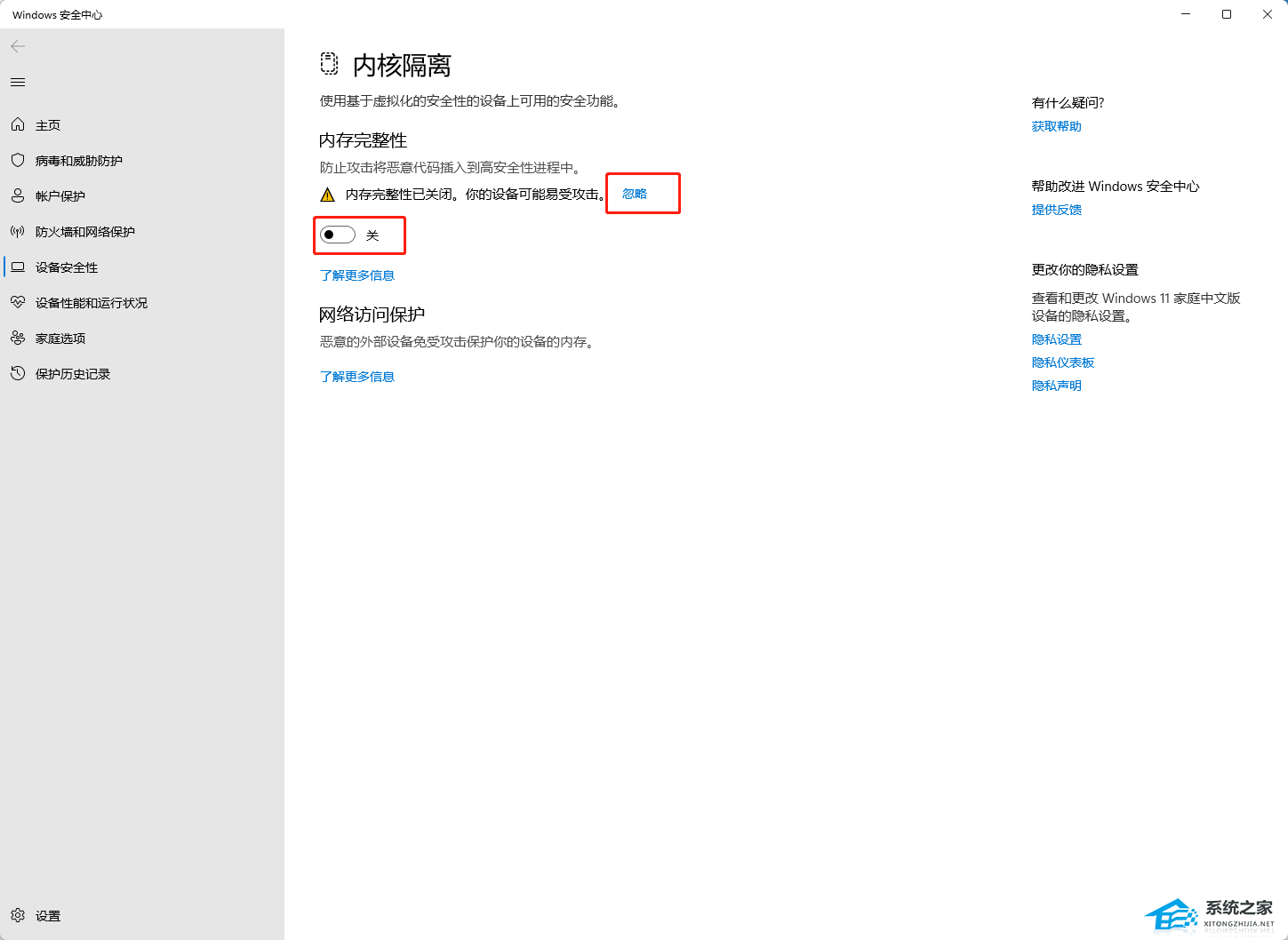
Task: Go to 帐户保护 in sidebar
Action: 60,196
